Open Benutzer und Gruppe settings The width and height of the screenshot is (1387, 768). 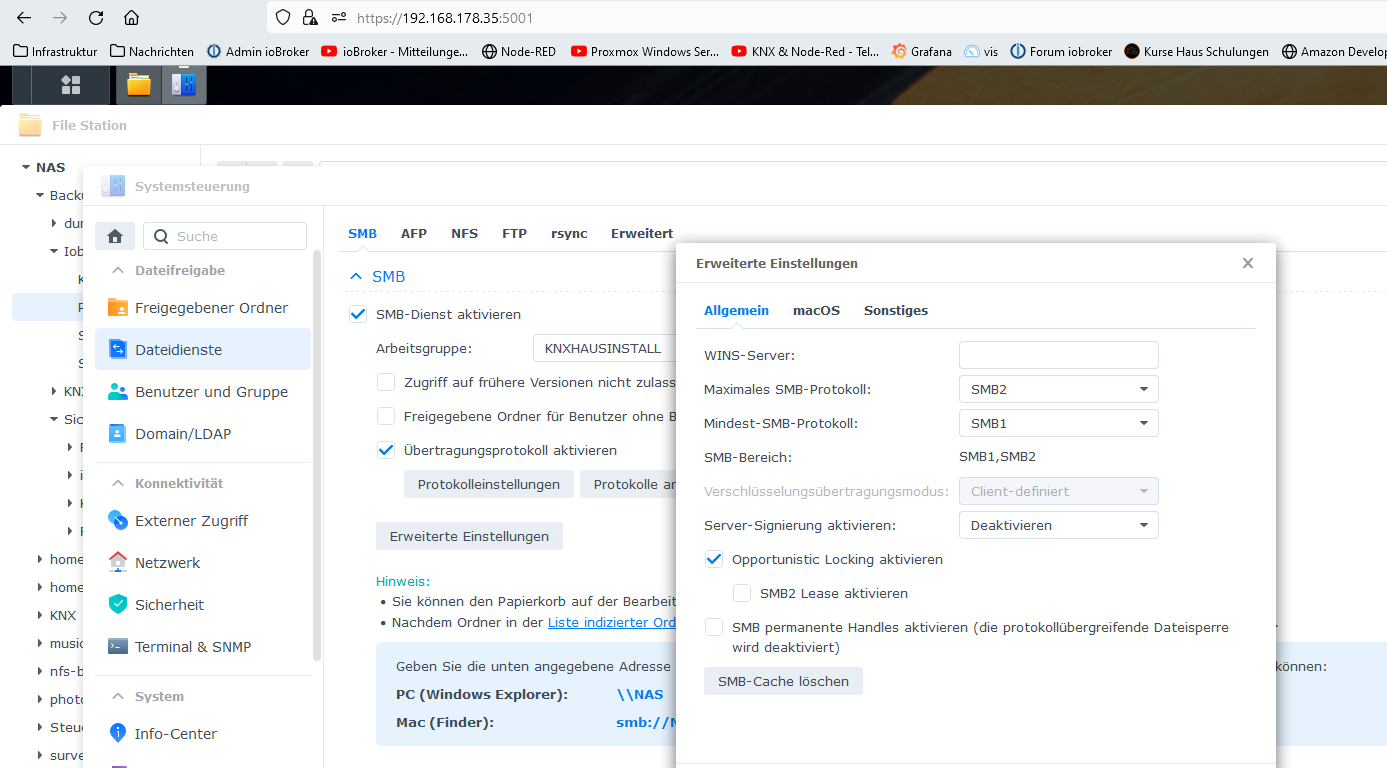tap(203, 392)
